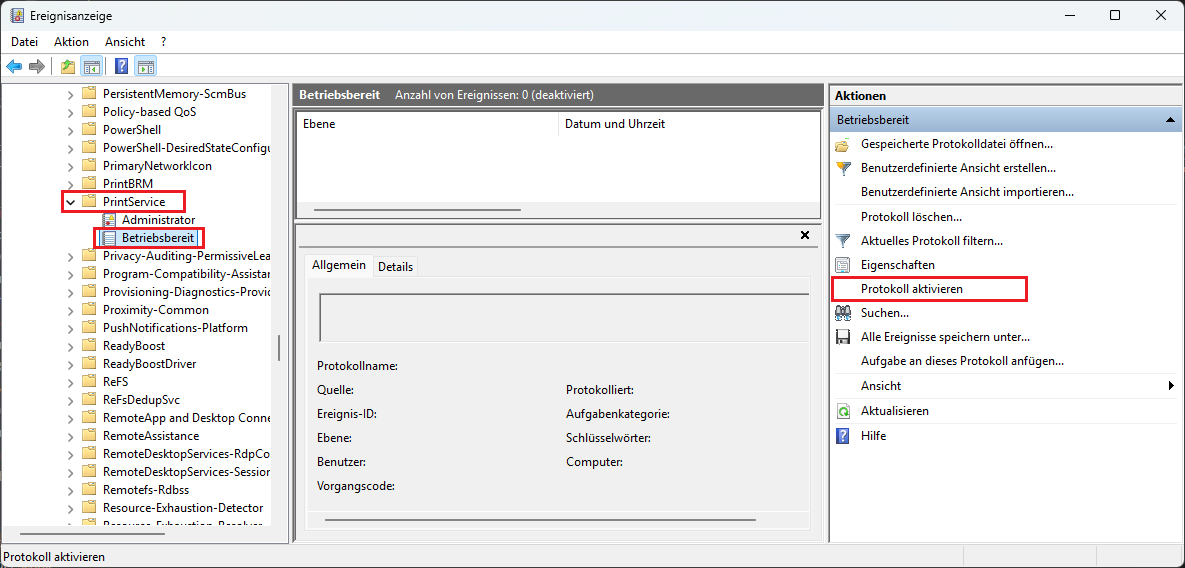Sort by Datum und Uhrzeit column header
Screen dimensions: 1185x568
click(x=688, y=124)
